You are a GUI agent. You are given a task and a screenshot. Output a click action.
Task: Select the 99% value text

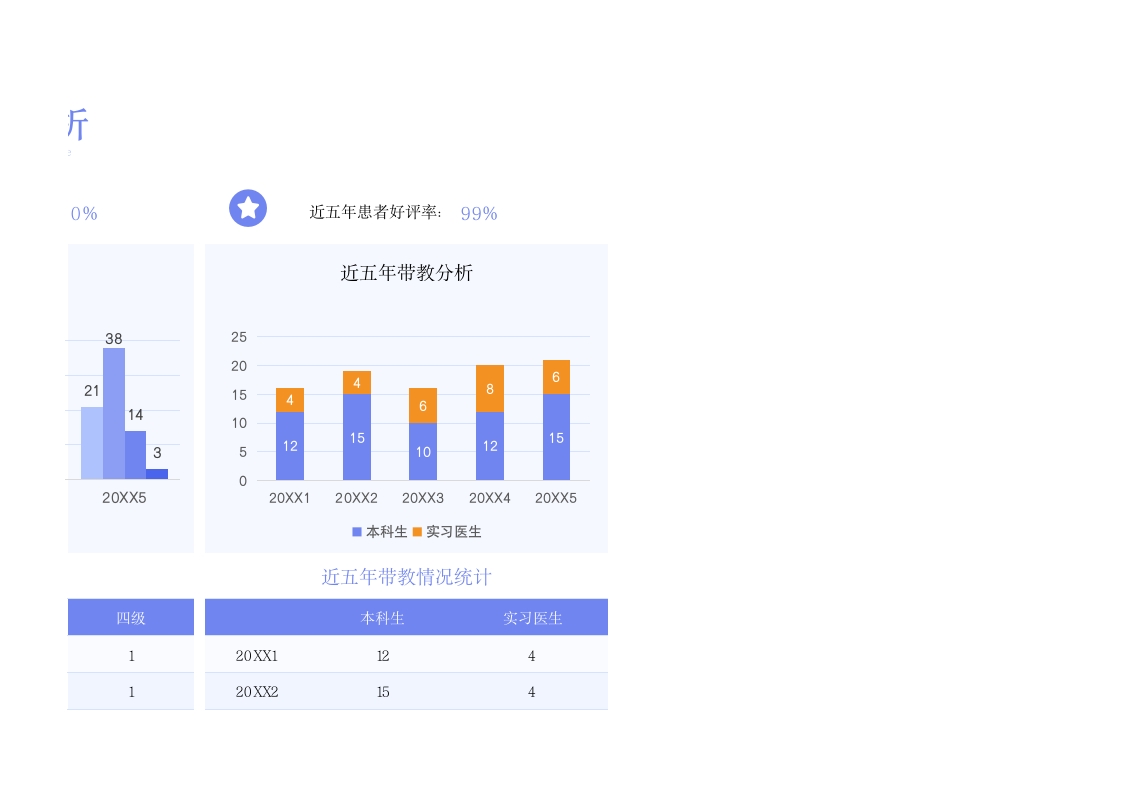(478, 213)
